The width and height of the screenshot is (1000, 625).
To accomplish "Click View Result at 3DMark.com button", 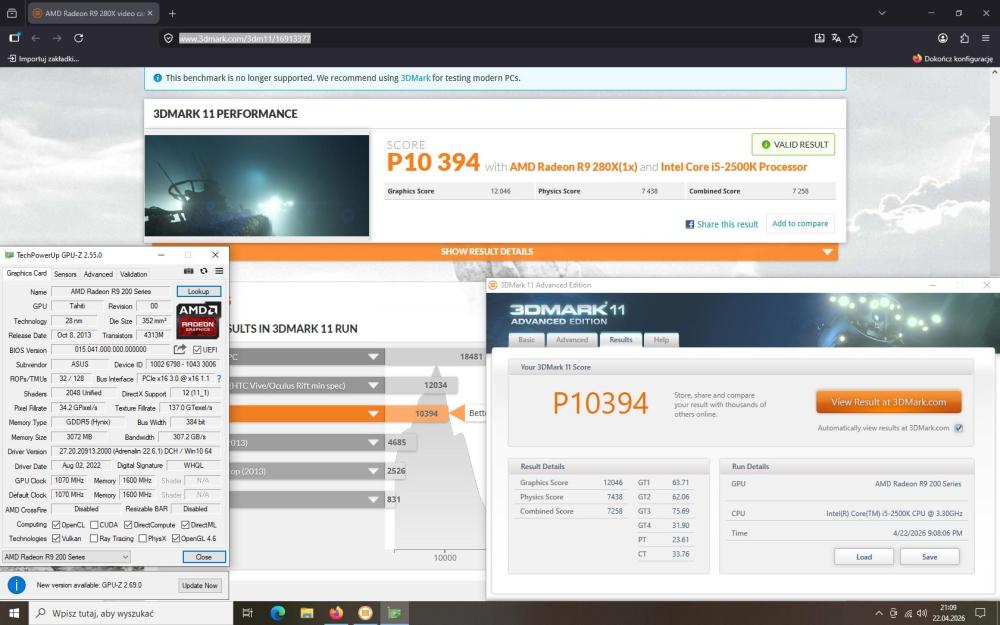I will [x=888, y=402].
